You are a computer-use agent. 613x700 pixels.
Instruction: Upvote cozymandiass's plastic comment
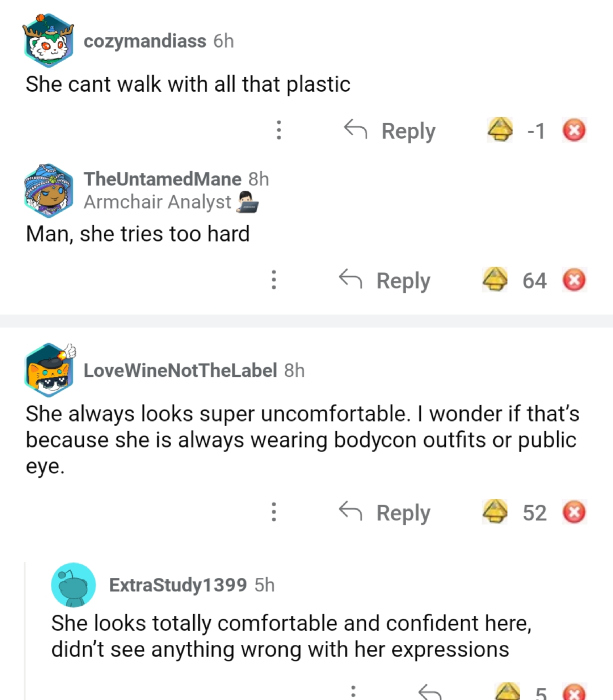click(498, 131)
